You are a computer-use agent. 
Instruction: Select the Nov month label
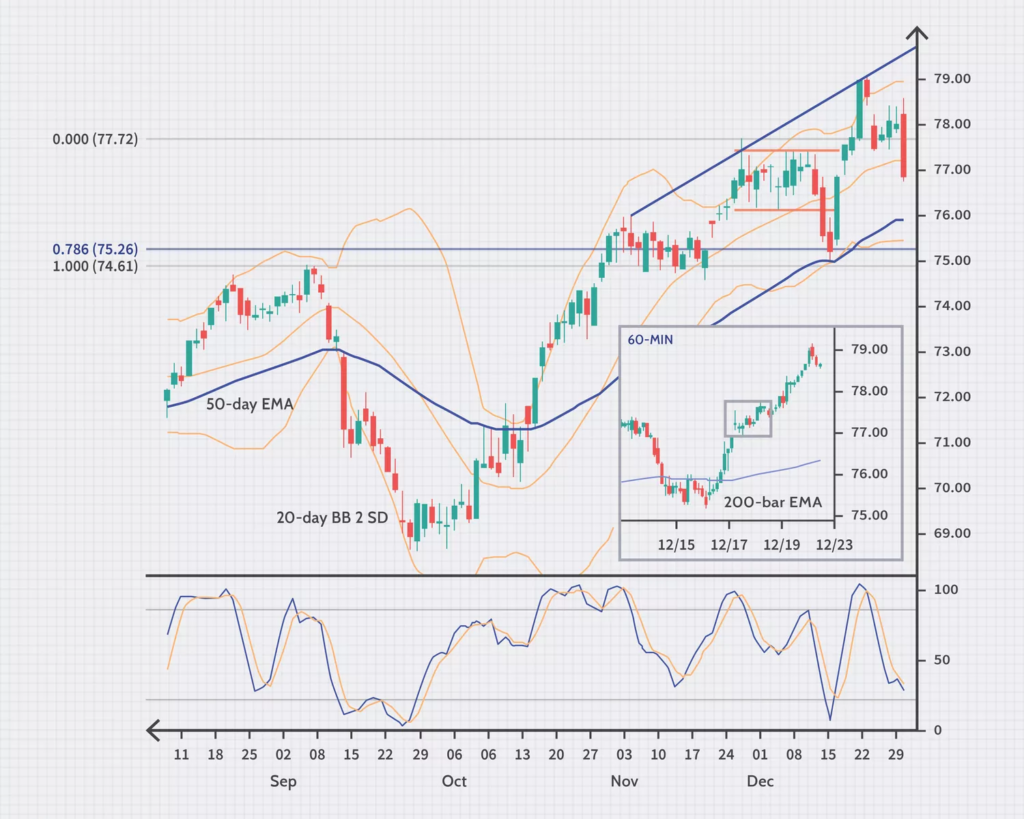click(623, 781)
